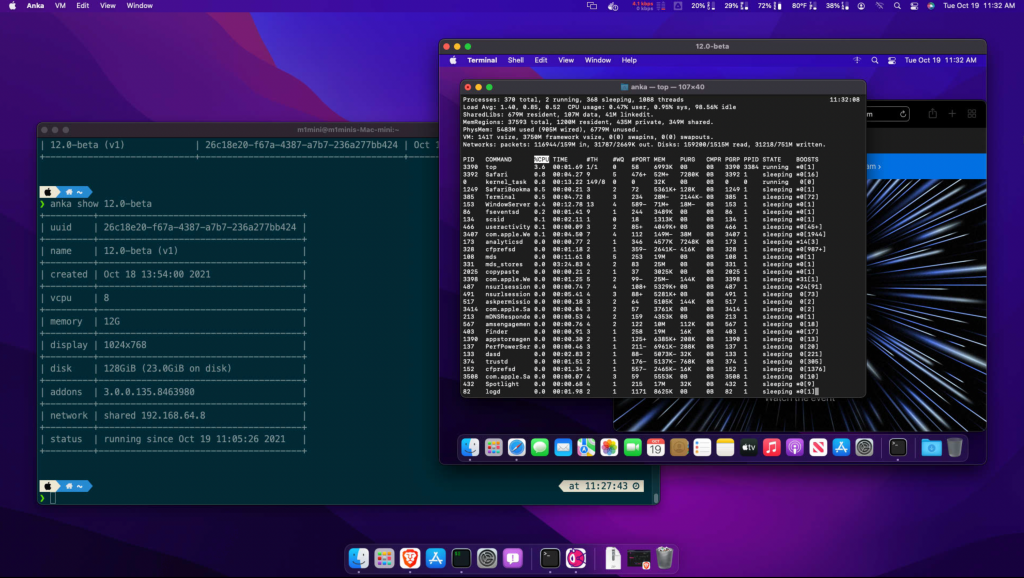Open FaceTime in the VM dock
1024x578 pixels.
tap(633, 447)
